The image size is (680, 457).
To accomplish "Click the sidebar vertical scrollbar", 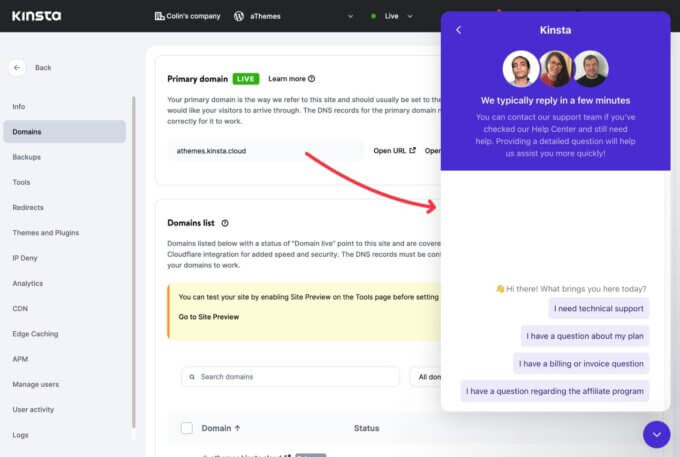I will [133, 262].
